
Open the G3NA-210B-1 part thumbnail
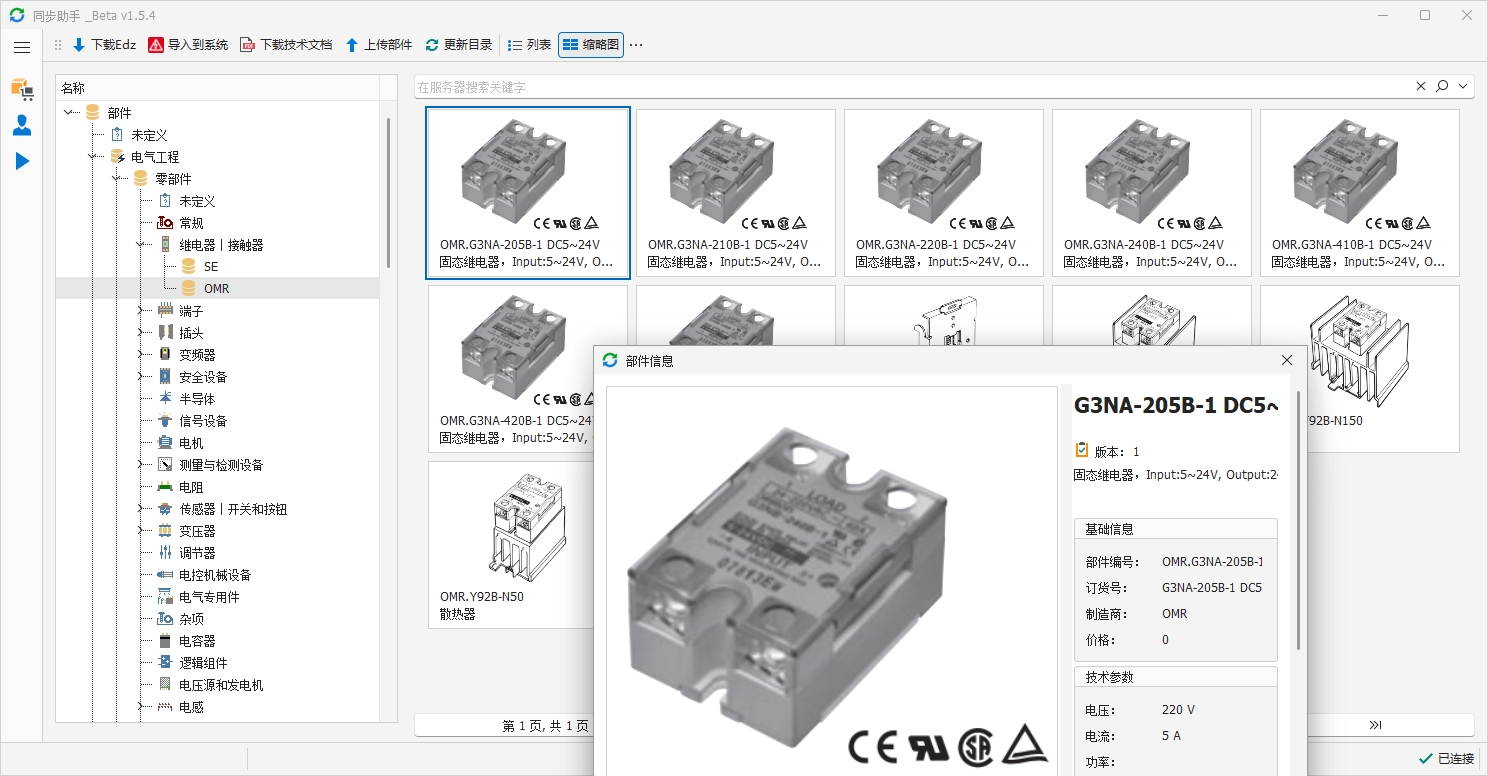point(736,192)
